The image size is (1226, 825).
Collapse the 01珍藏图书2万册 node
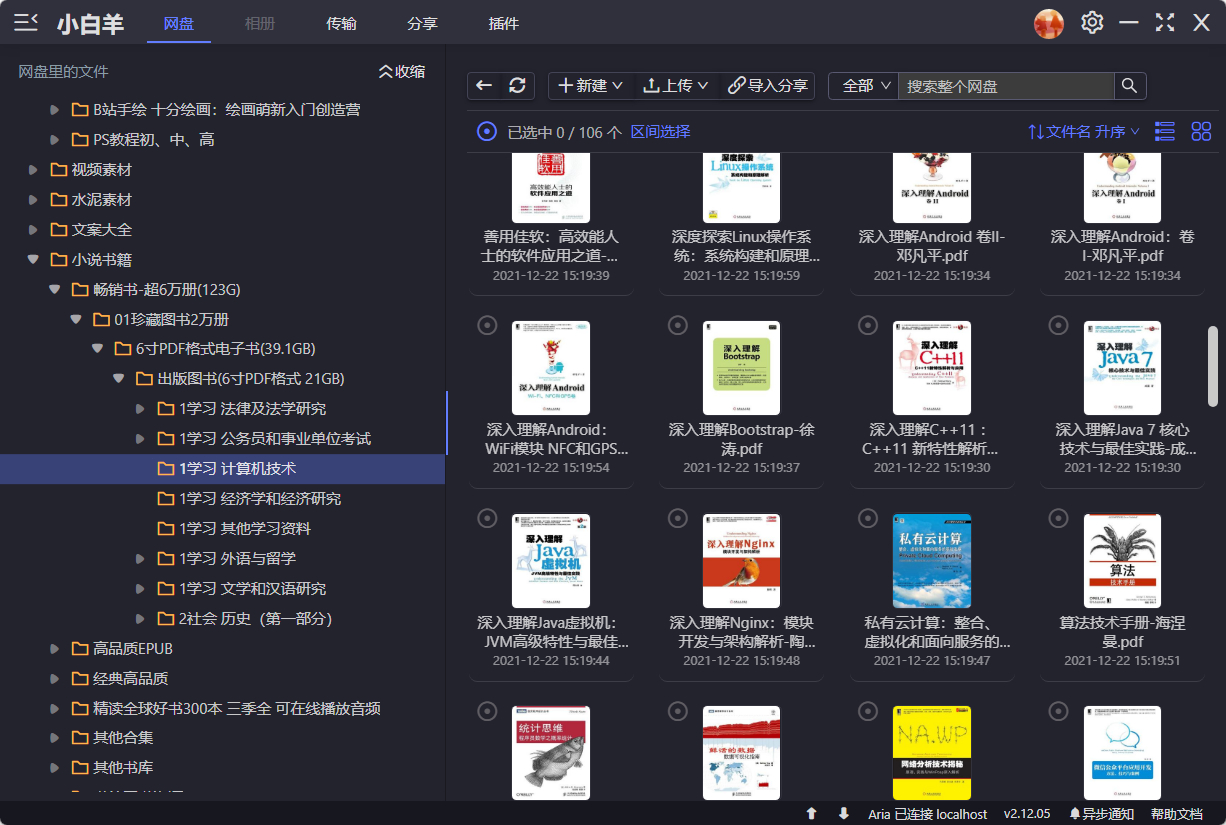coord(76,320)
